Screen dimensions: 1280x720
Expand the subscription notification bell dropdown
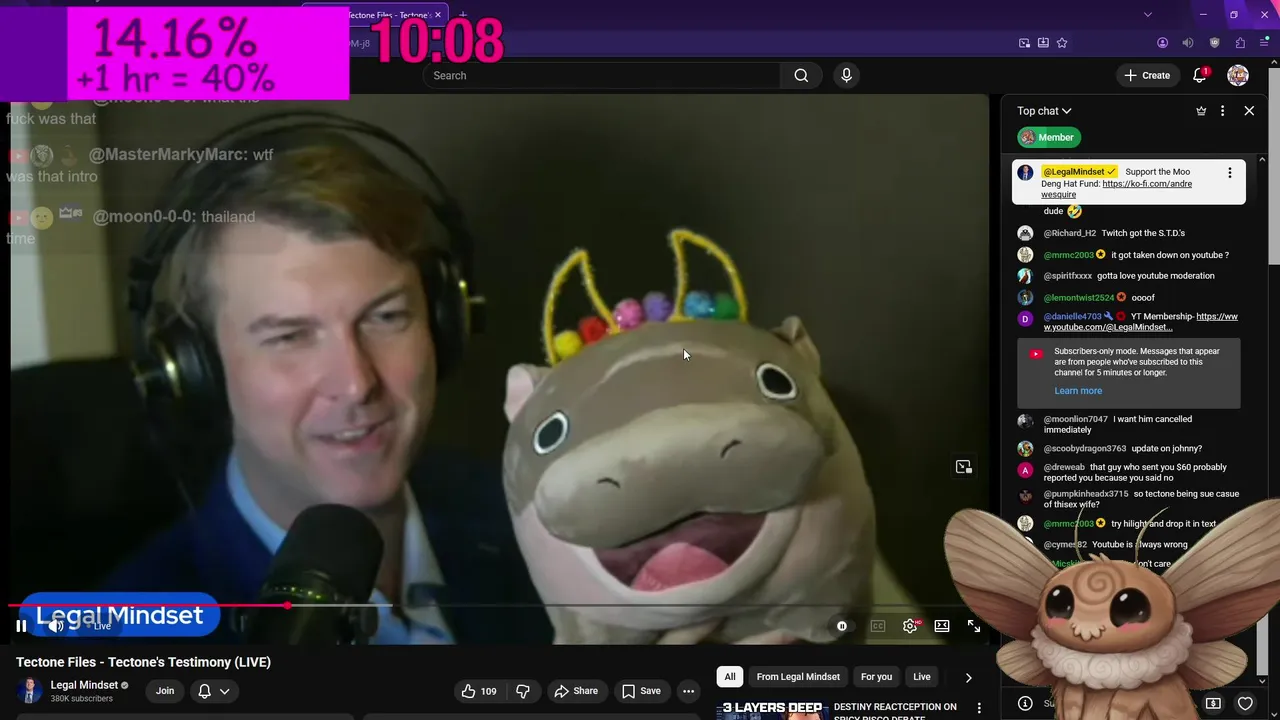214,691
